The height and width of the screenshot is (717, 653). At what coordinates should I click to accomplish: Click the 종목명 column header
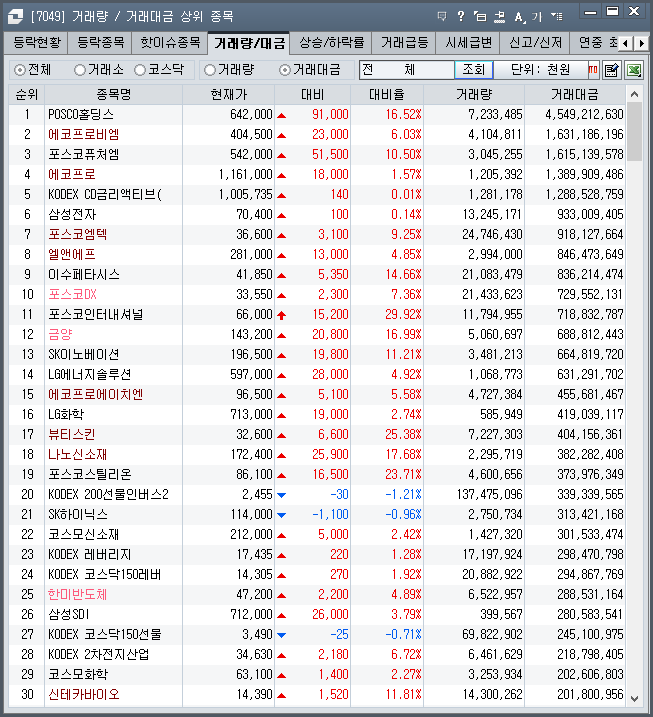(x=113, y=95)
